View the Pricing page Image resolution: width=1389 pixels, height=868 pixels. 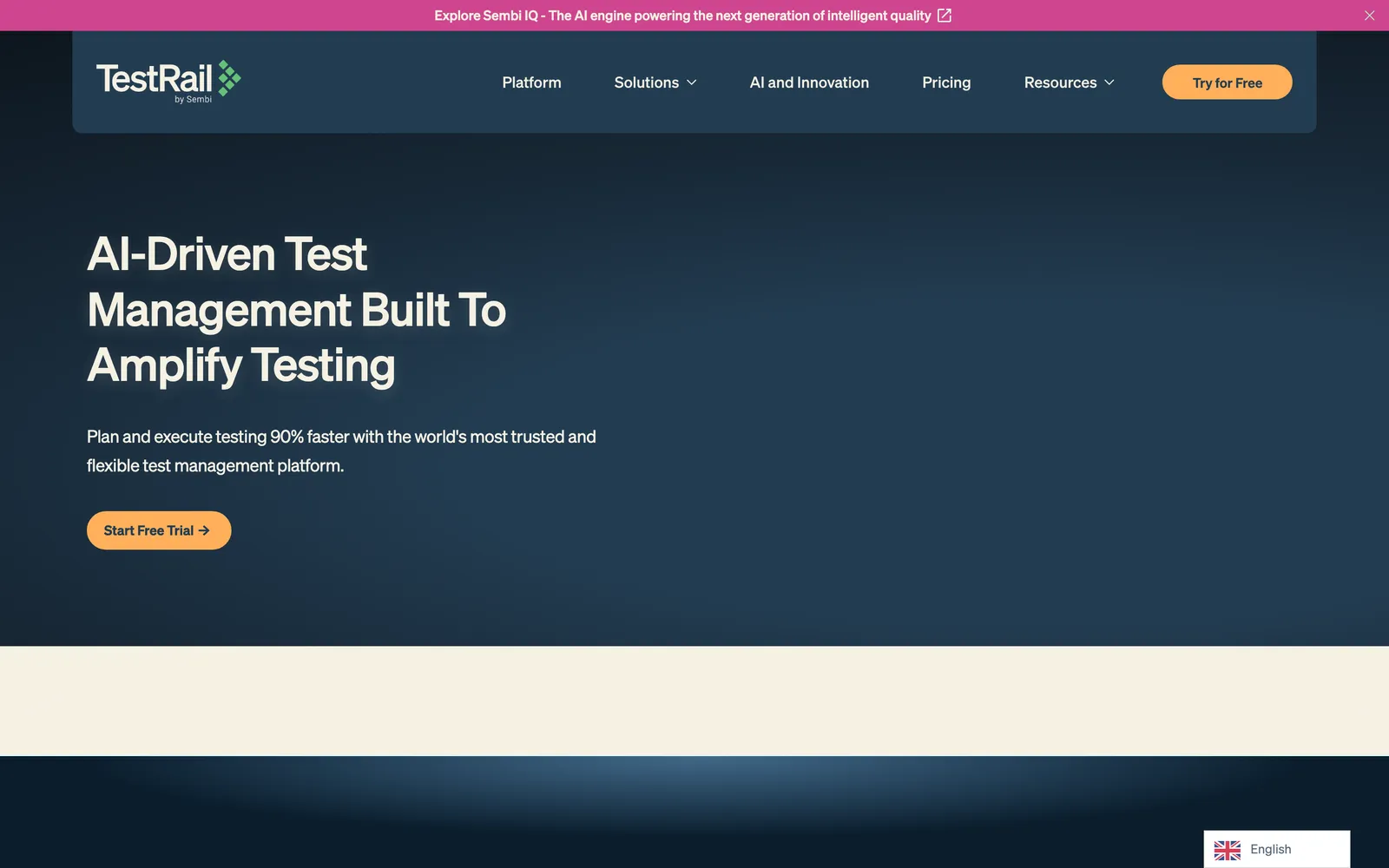click(x=946, y=82)
